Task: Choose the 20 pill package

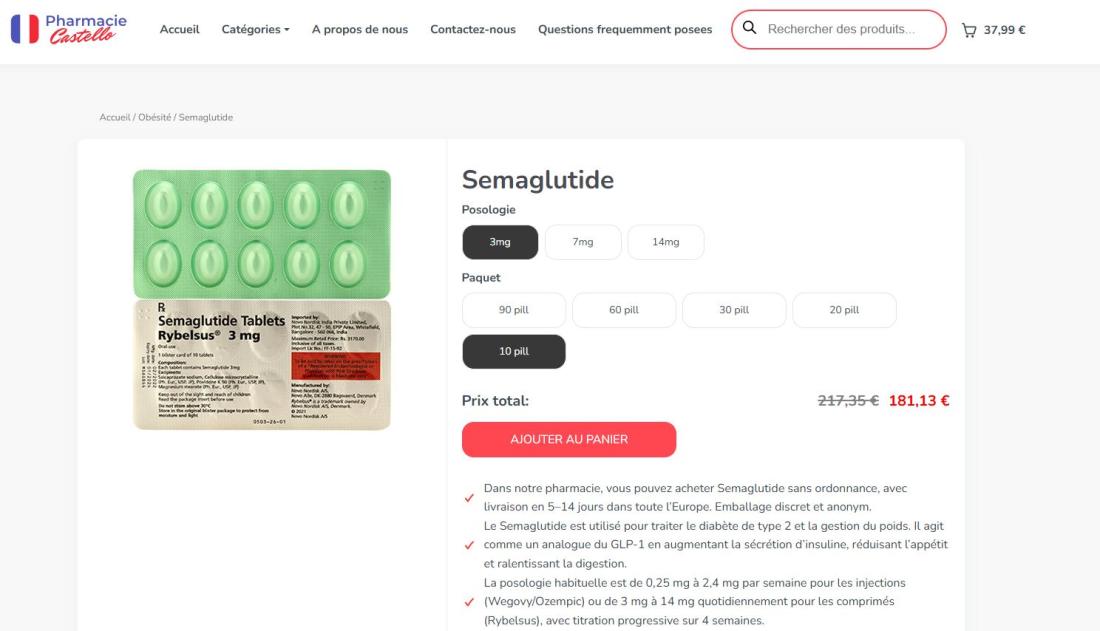Action: pyautogui.click(x=844, y=310)
